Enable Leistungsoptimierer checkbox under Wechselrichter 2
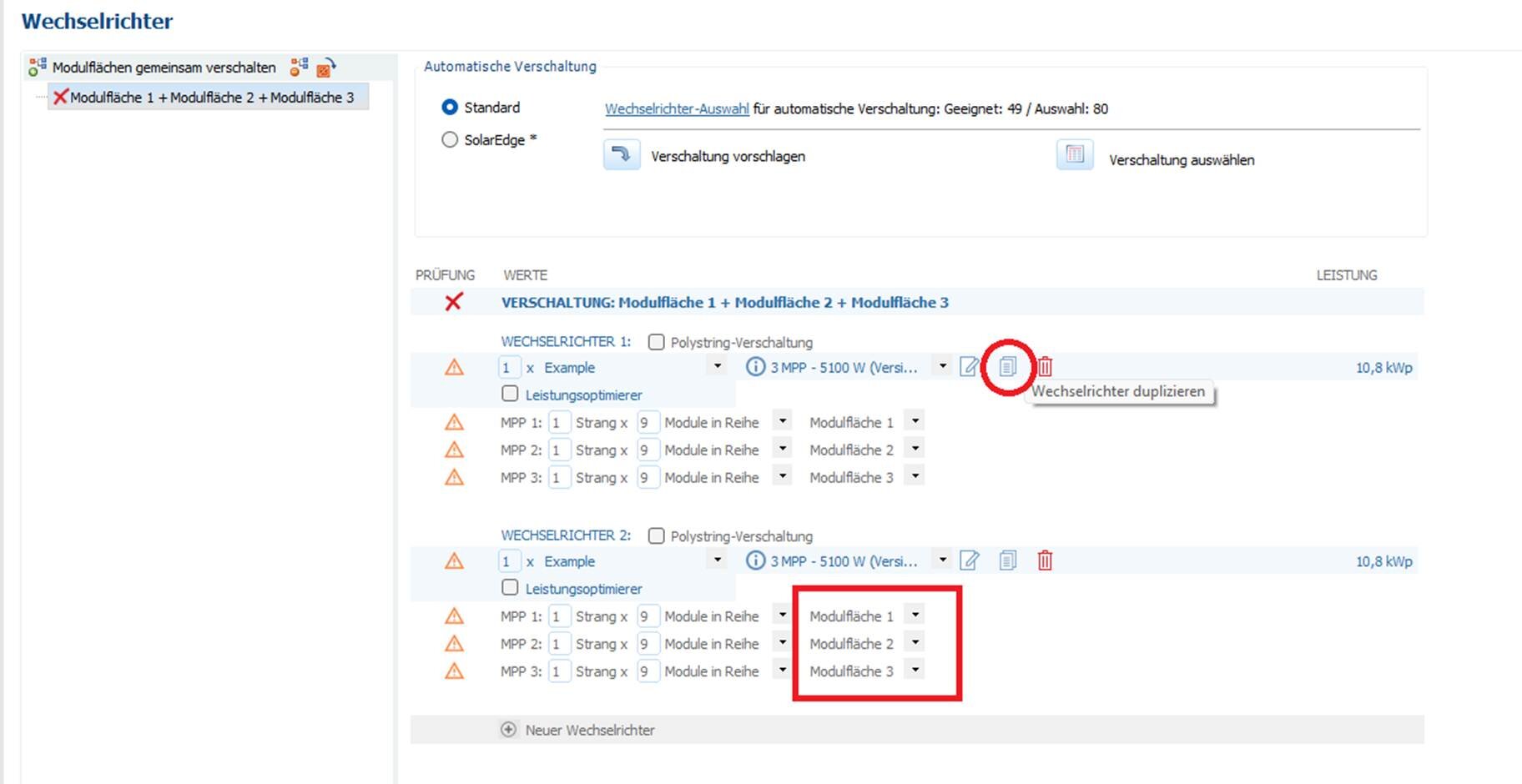Screen dimensions: 1522x784 pyautogui.click(x=510, y=588)
